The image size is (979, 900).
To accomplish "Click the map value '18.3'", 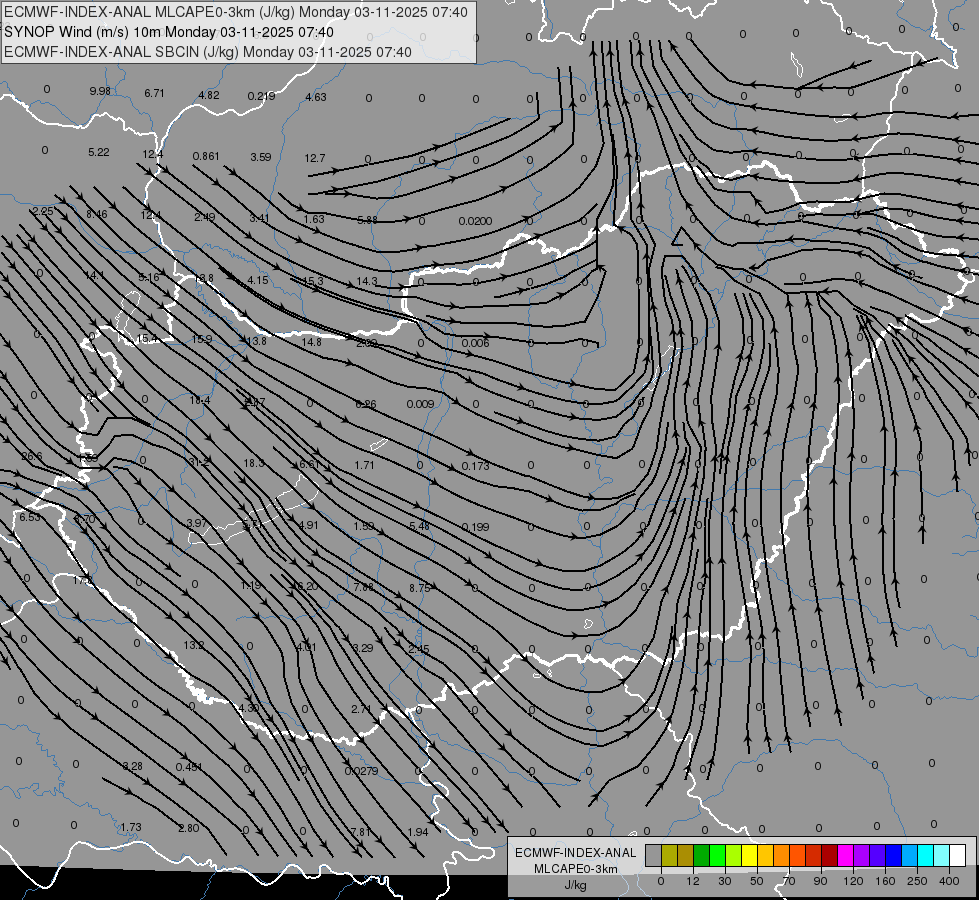I will point(254,463).
